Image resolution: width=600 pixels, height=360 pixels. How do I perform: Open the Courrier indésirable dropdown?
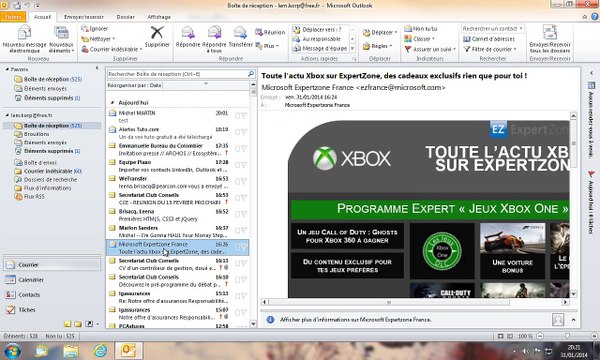click(111, 49)
